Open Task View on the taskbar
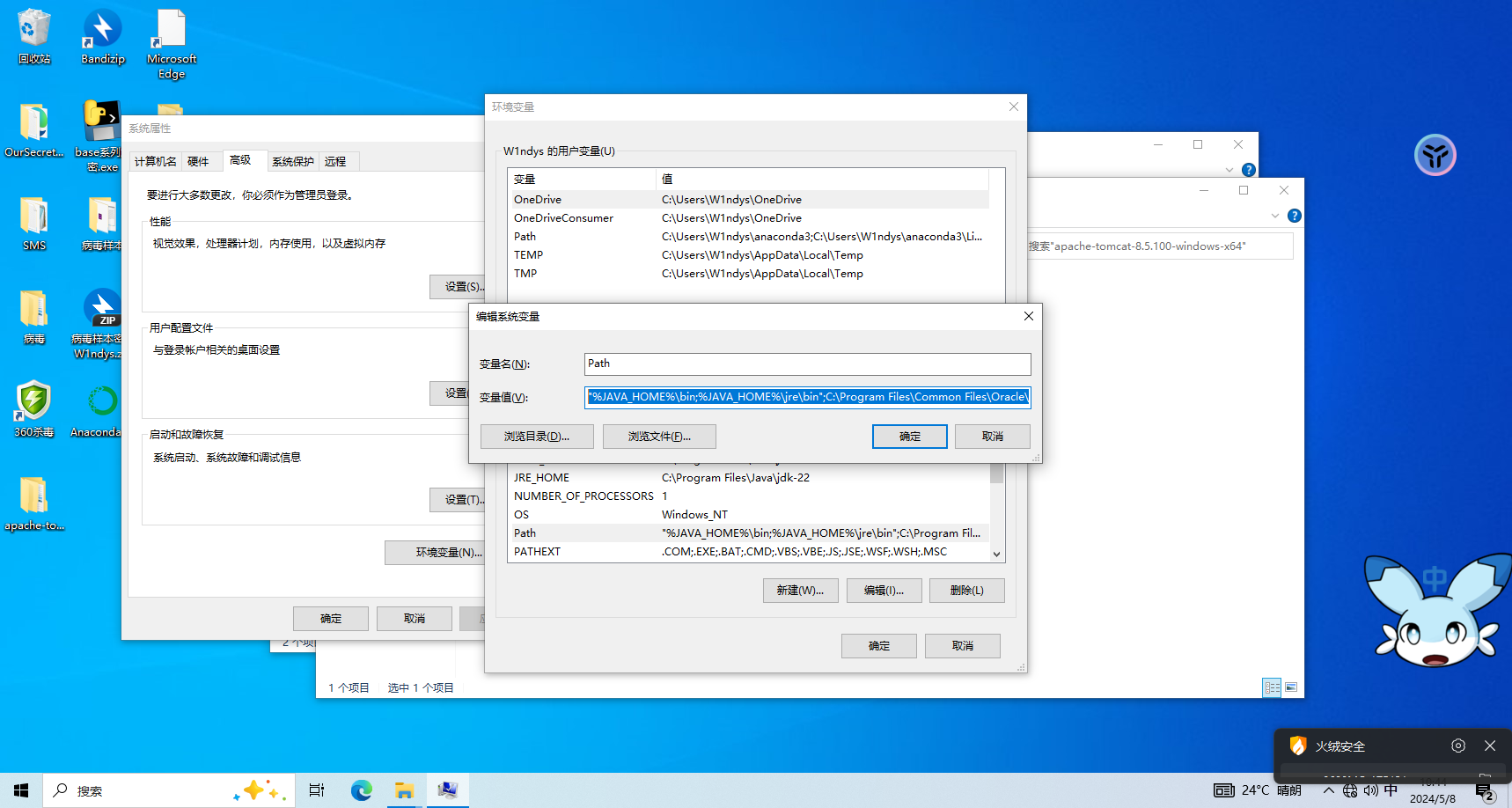The image size is (1512, 808). (317, 790)
